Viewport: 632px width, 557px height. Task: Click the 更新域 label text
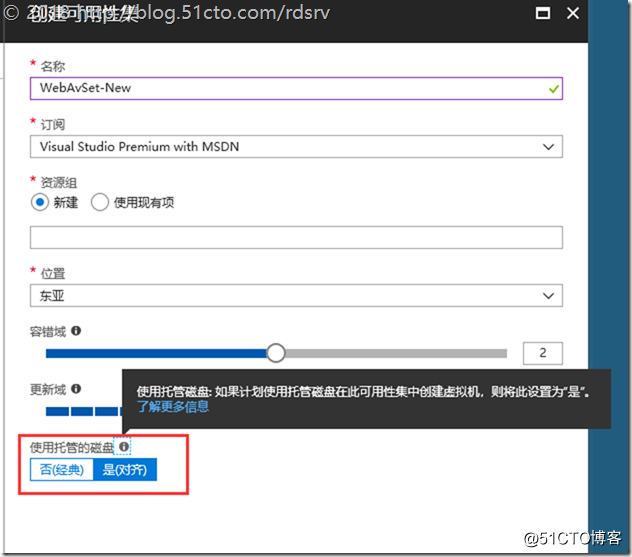[x=48, y=389]
